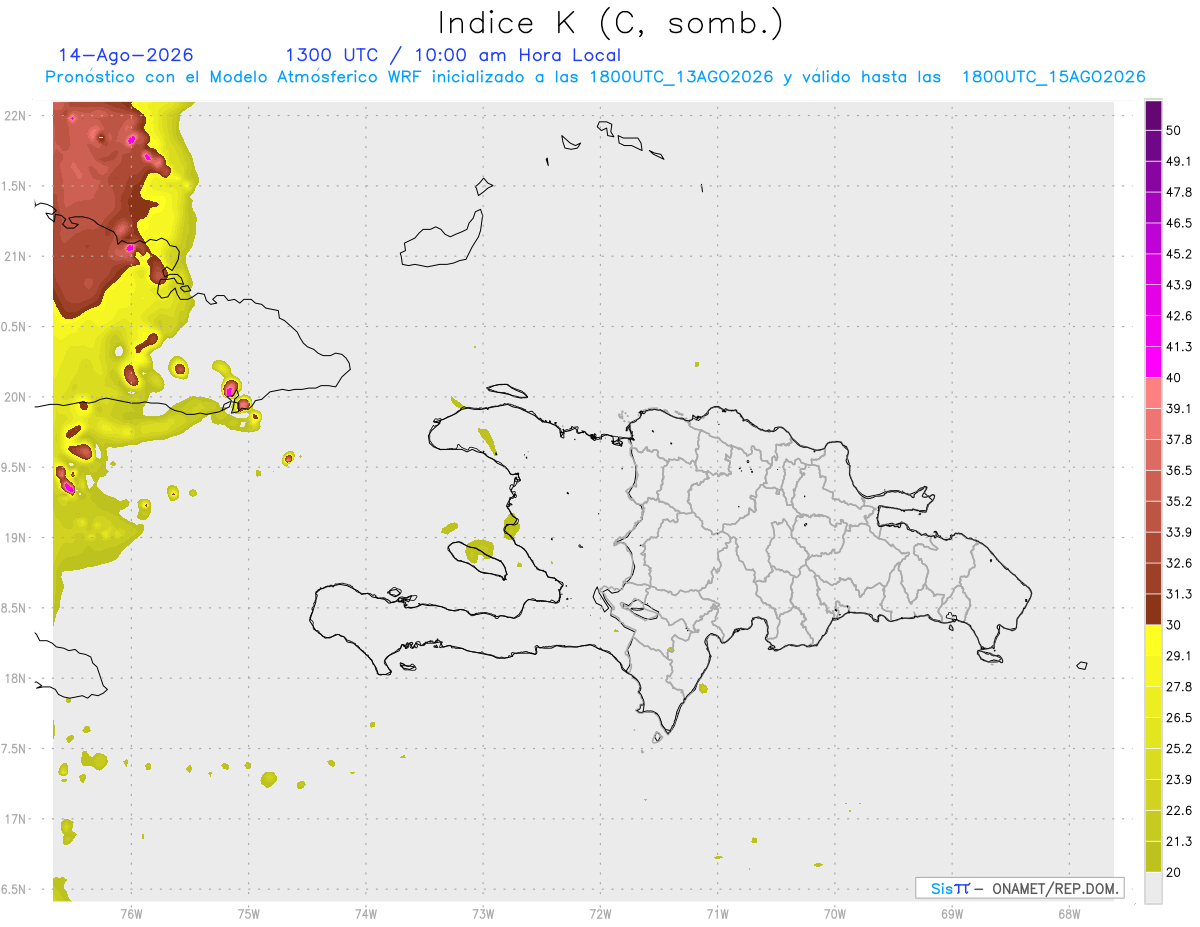Click the legend value '36.5'

click(1179, 470)
